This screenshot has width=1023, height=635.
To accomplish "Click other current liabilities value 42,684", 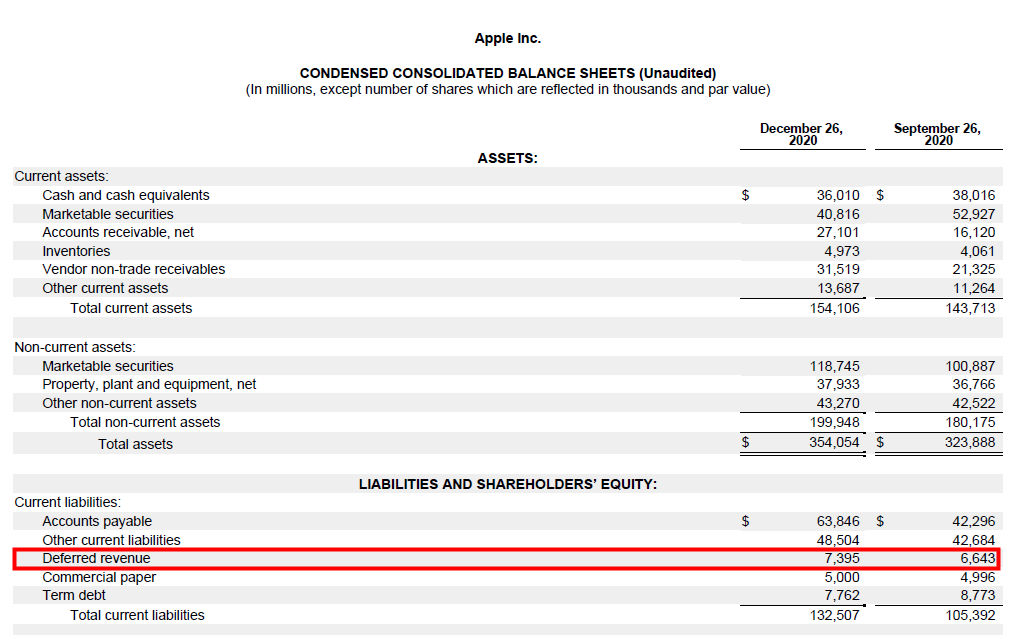I will 973,540.
